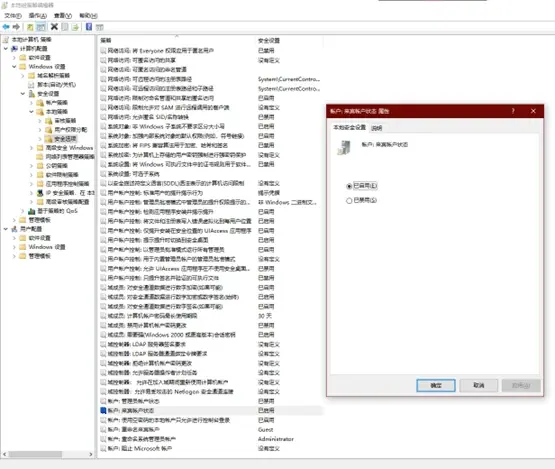The width and height of the screenshot is (555, 469).
Task: Open the 帮助(H) menu
Action: click(x=88, y=16)
